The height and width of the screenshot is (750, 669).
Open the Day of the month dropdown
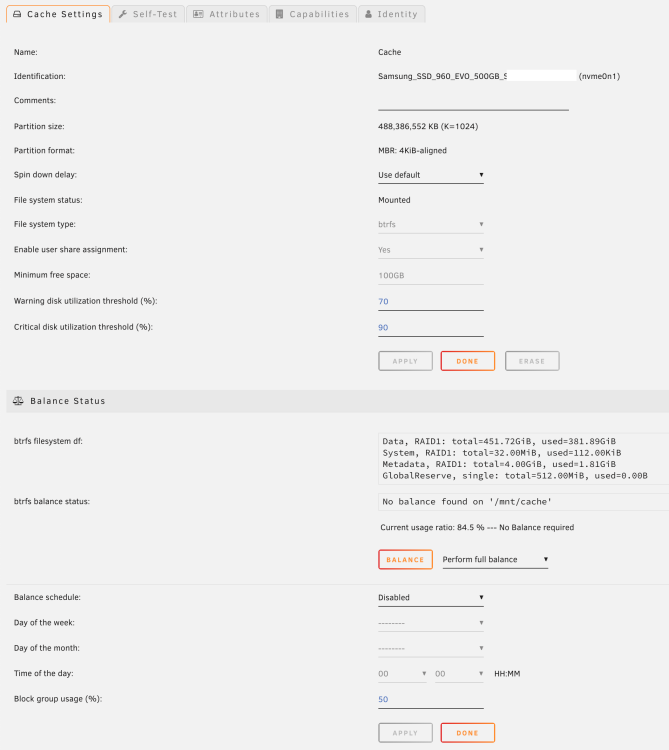click(431, 648)
